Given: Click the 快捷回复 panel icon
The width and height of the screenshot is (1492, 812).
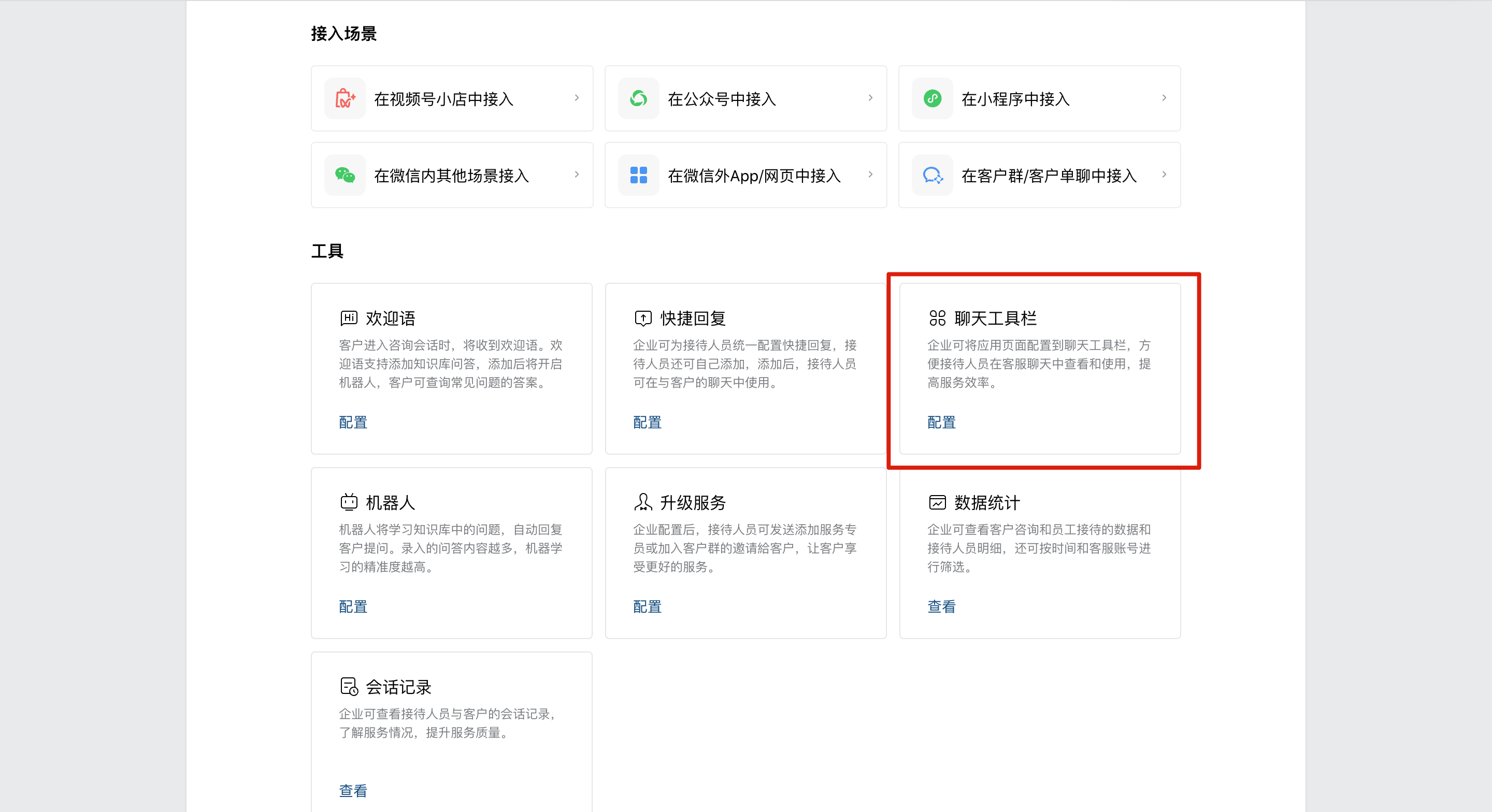Looking at the screenshot, I should pos(643,318).
